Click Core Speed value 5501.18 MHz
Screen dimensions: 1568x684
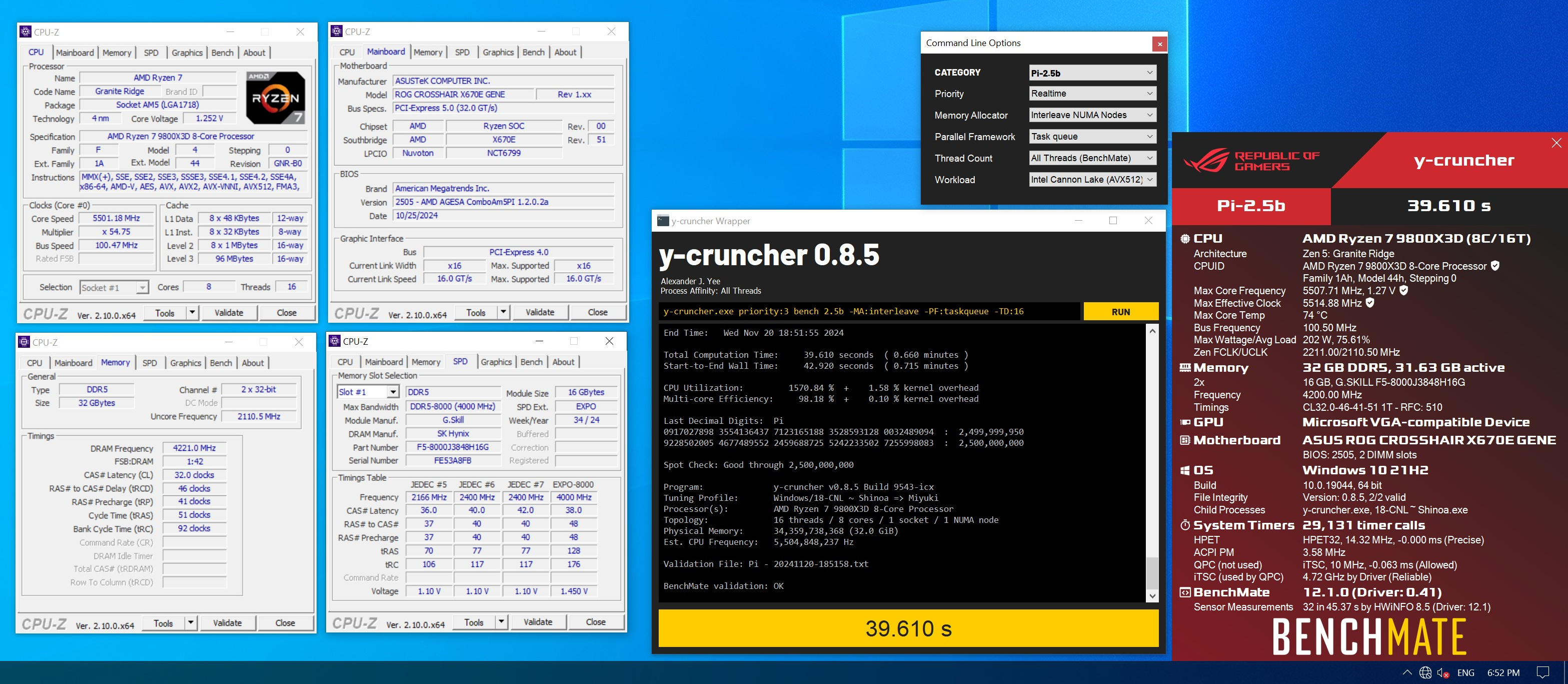[117, 218]
